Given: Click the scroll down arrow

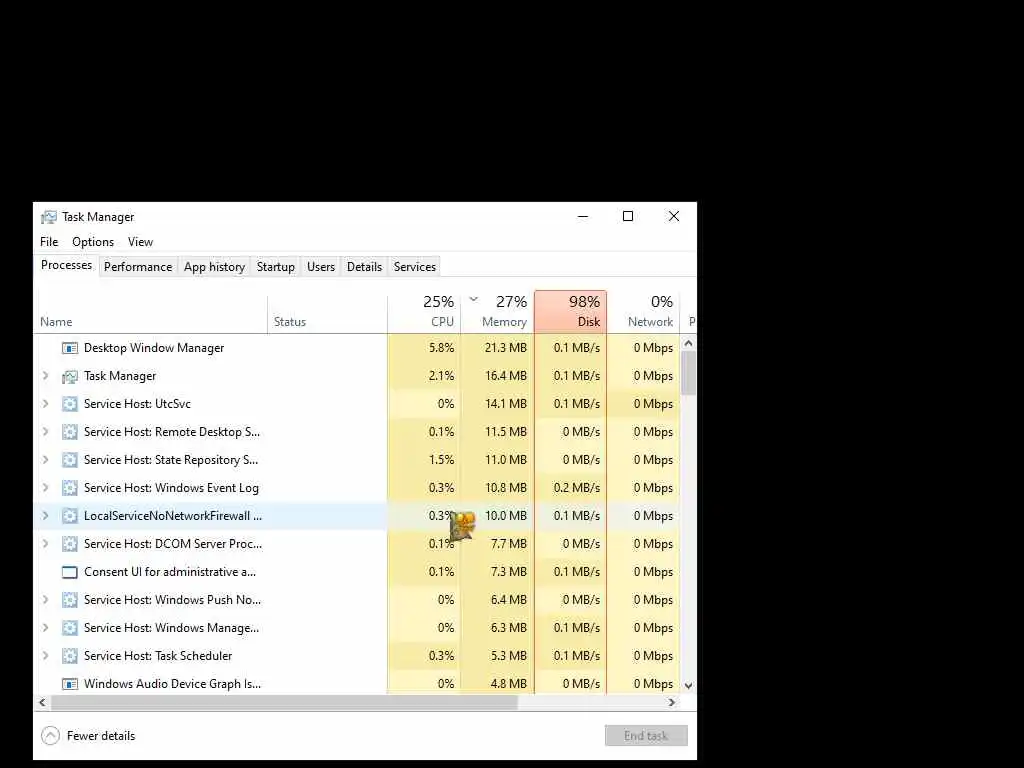Looking at the screenshot, I should click(x=688, y=686).
